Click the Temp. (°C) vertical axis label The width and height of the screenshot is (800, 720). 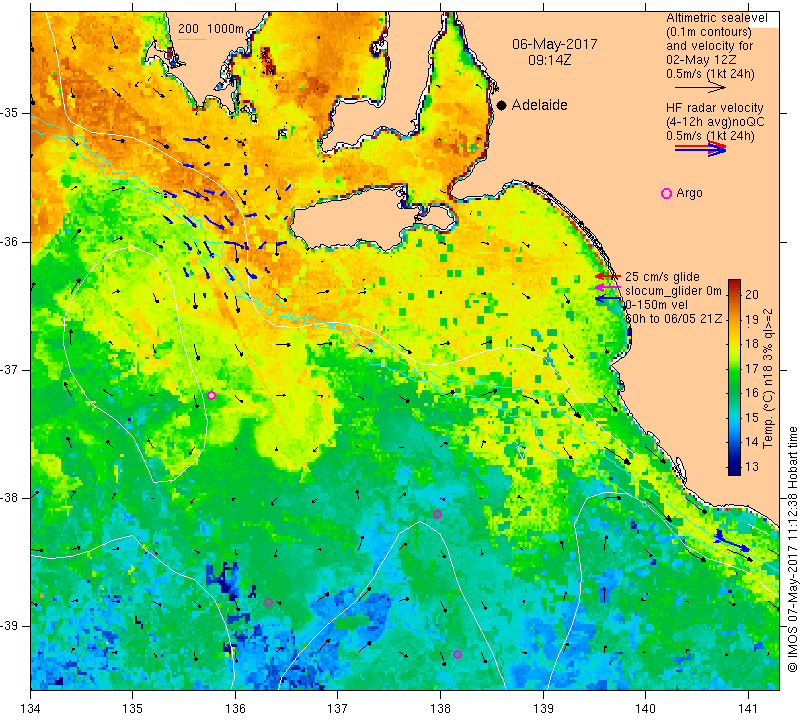768,378
